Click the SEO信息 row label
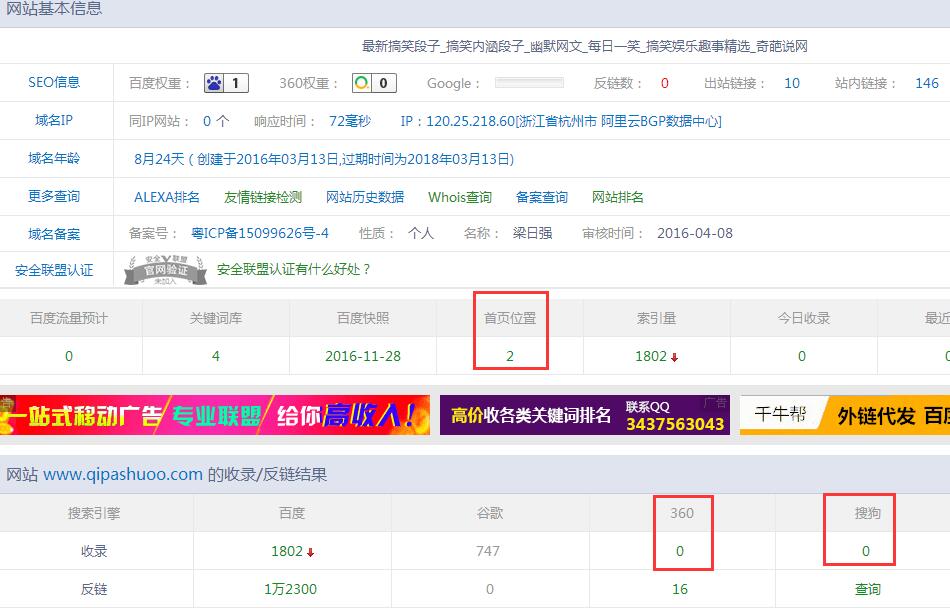Viewport: 950px width, 610px height. click(54, 82)
